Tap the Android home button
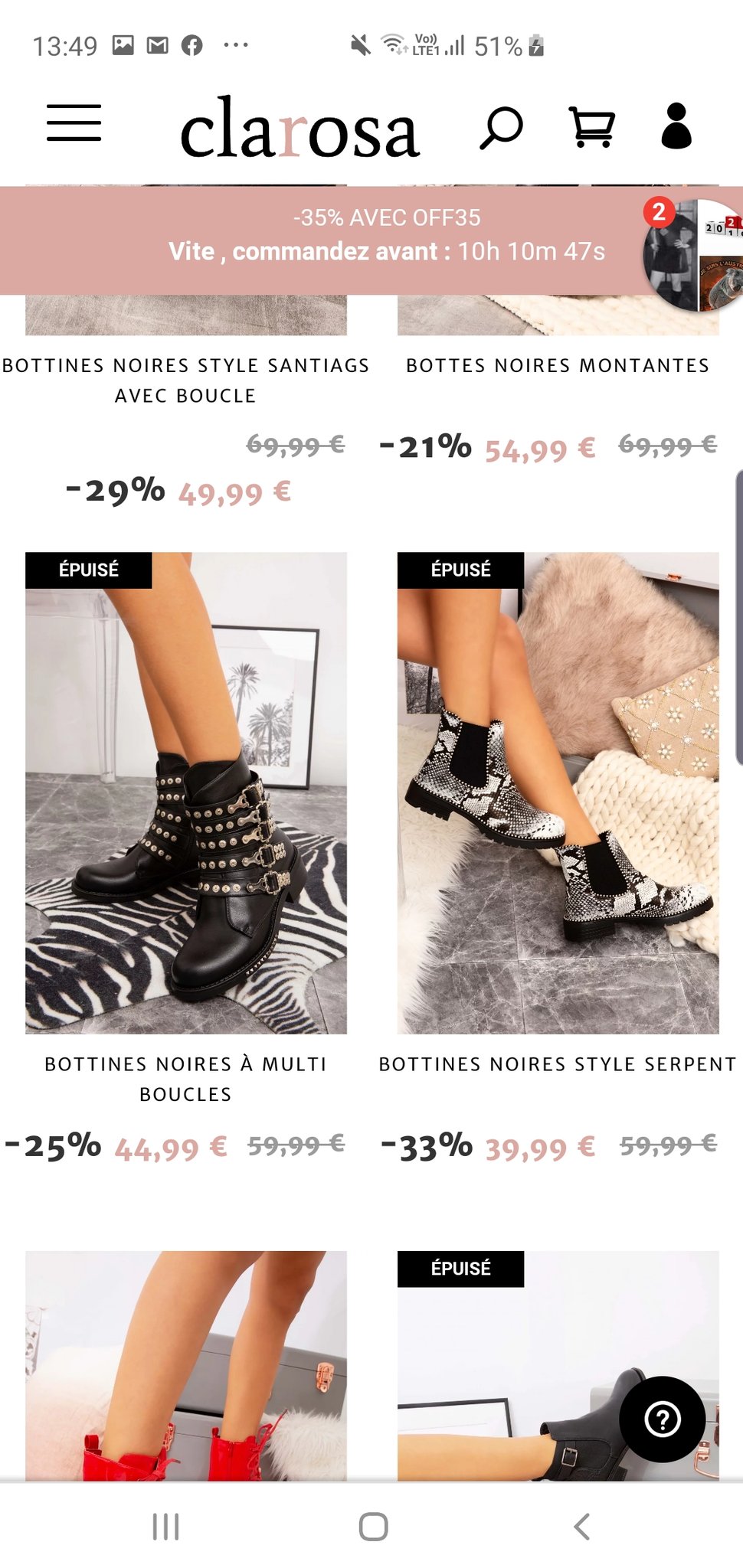 click(x=373, y=1526)
